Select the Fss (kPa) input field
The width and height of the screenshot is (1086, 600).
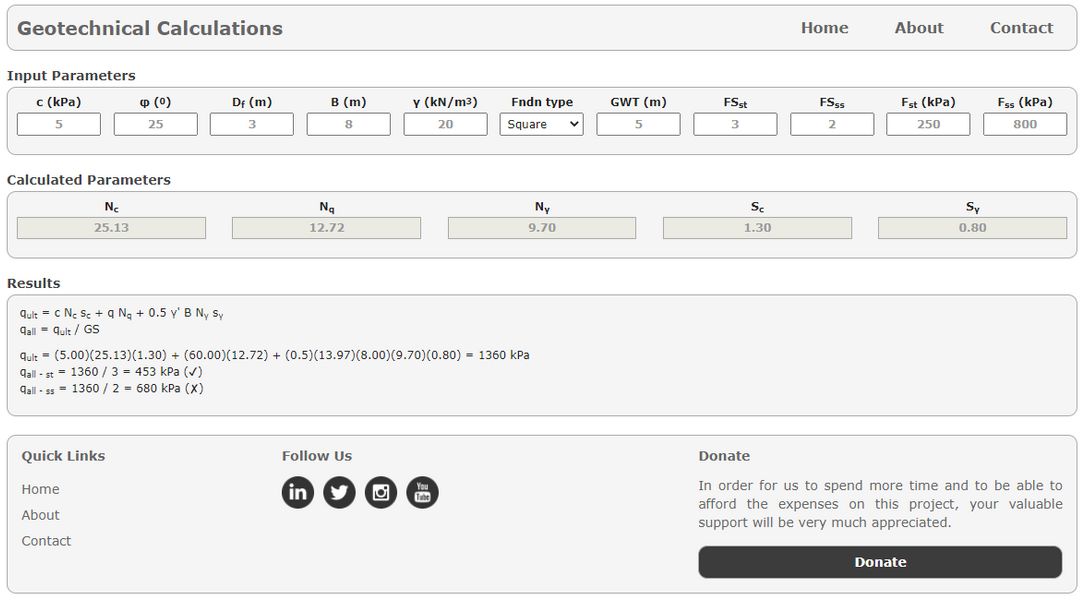click(x=1025, y=124)
